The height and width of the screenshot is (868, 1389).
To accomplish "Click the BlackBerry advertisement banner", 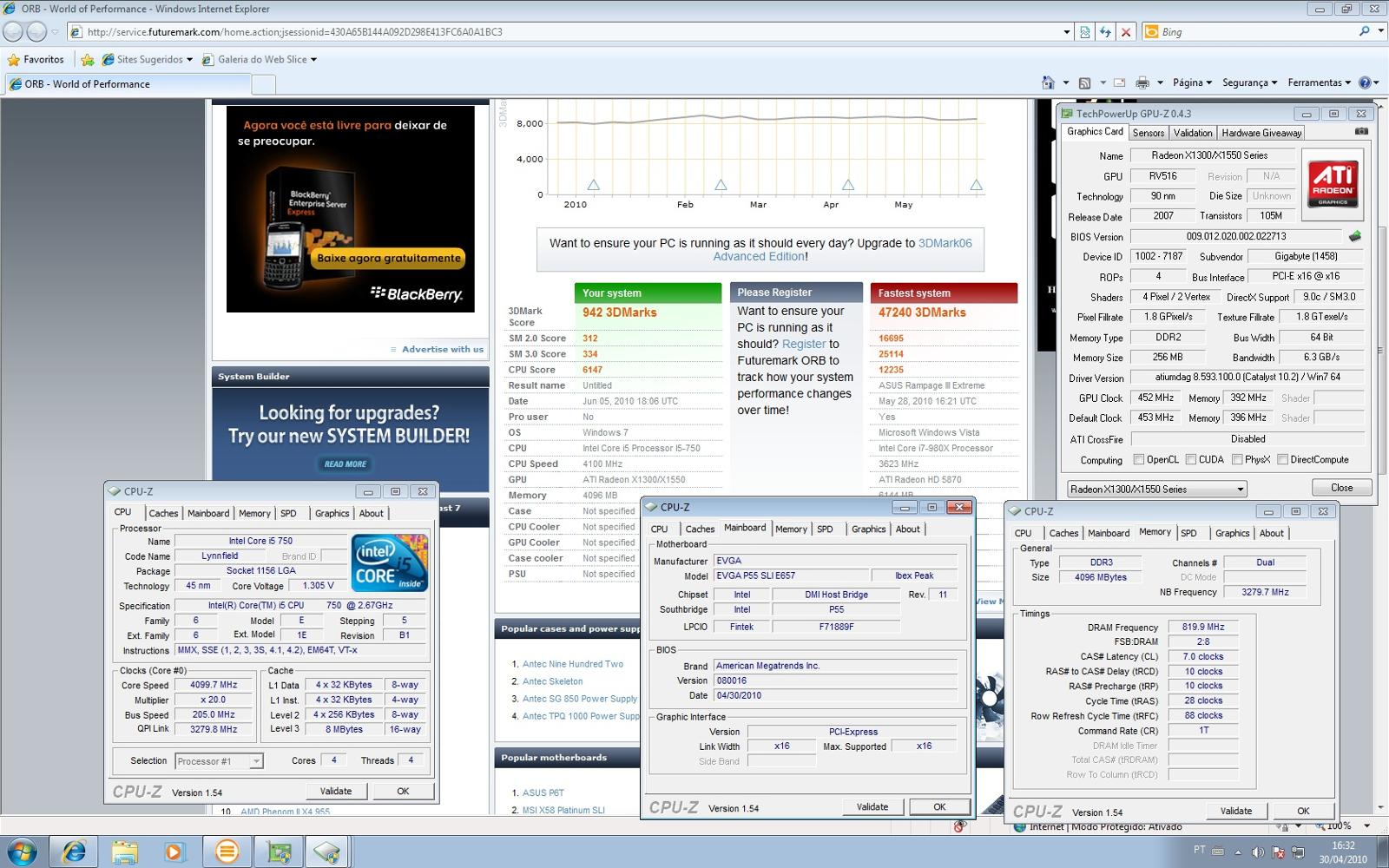I will tap(351, 209).
